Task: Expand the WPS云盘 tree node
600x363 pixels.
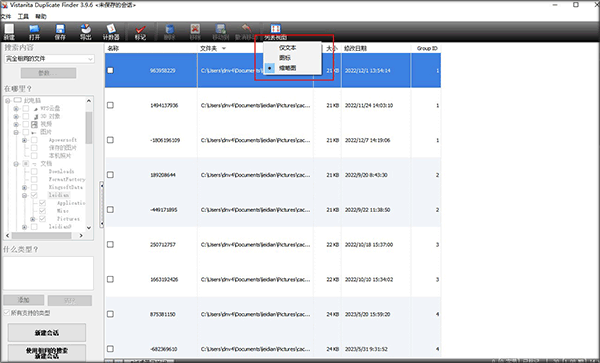Action: (16, 109)
